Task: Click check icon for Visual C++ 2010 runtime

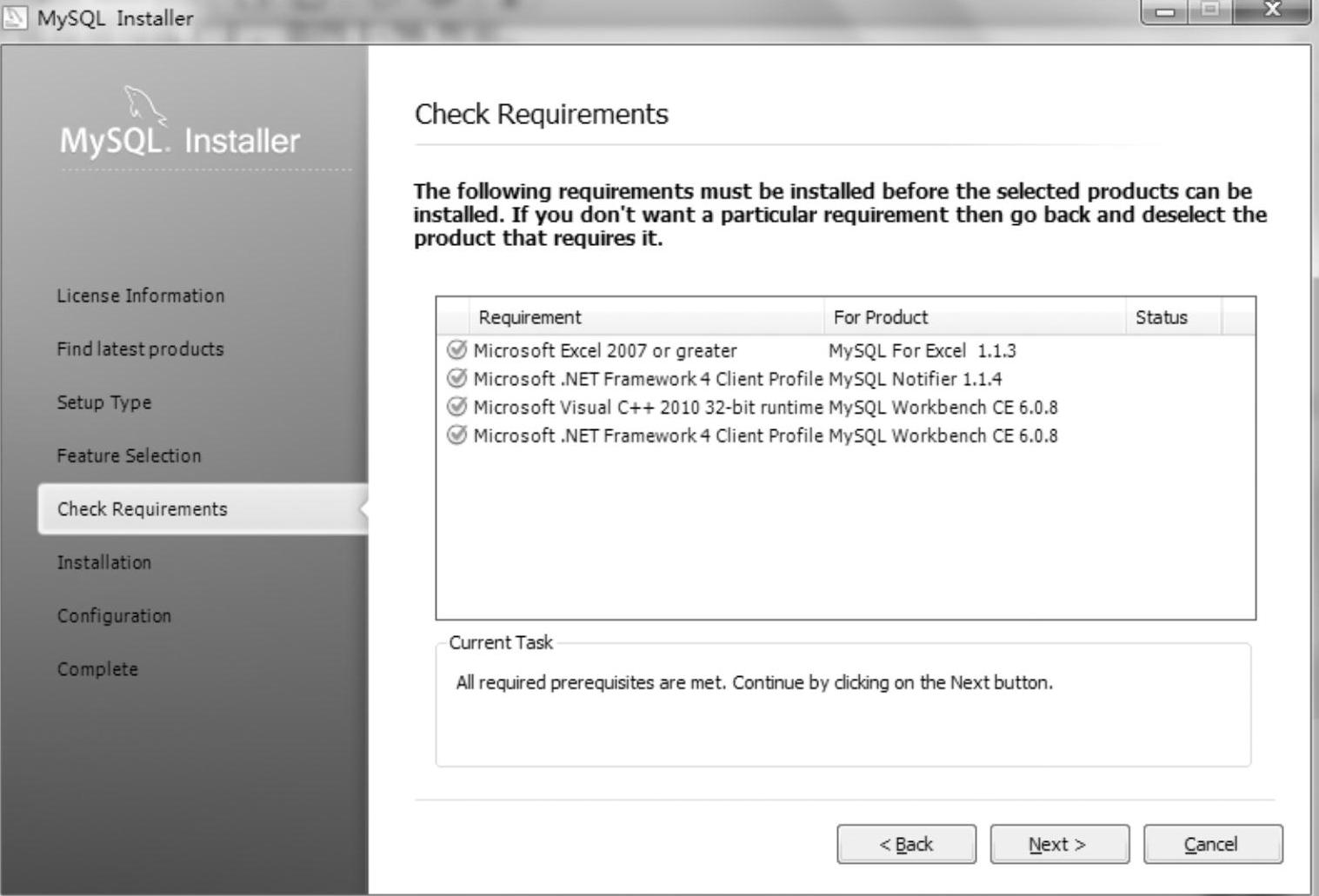Action: coord(456,407)
